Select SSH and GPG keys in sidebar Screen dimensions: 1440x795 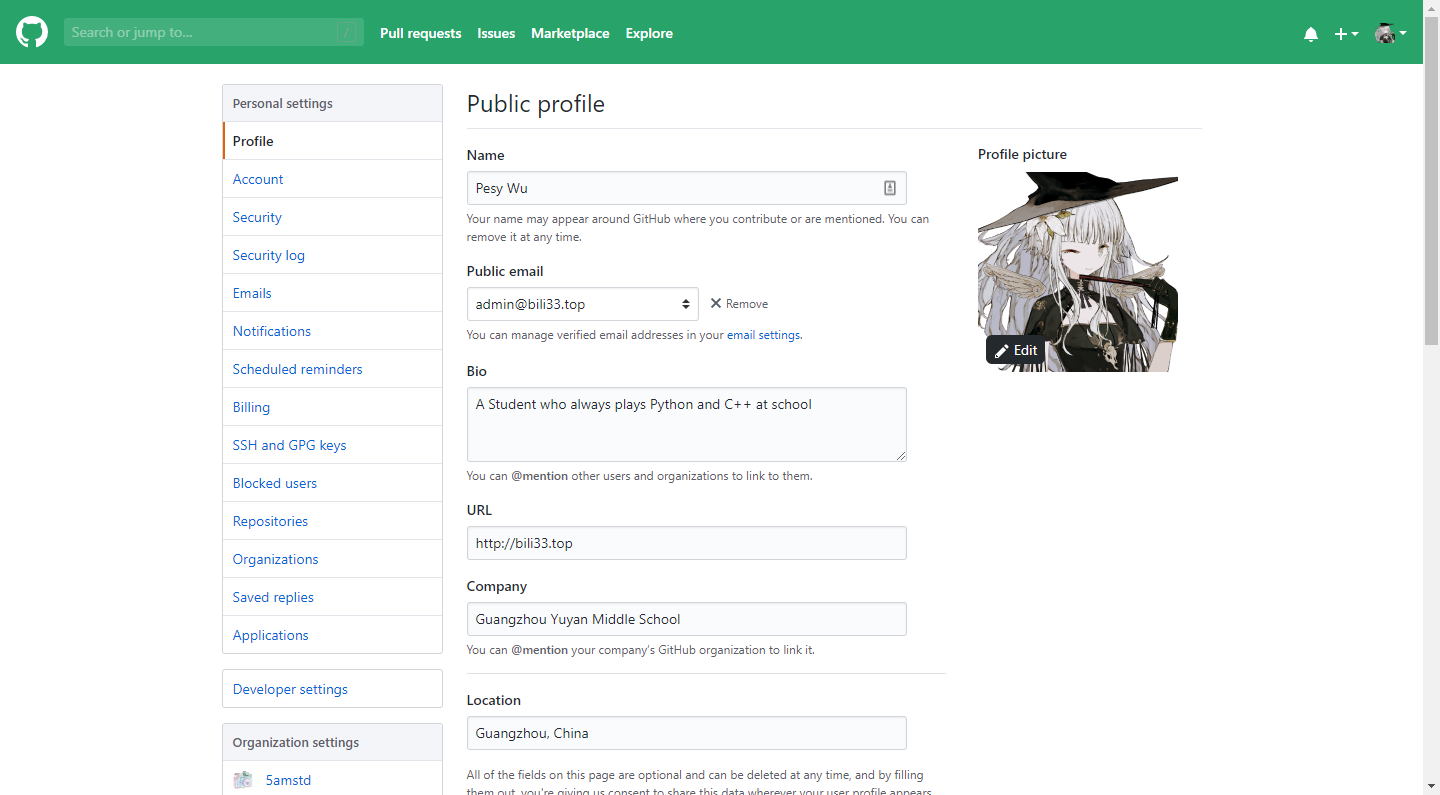pos(289,444)
